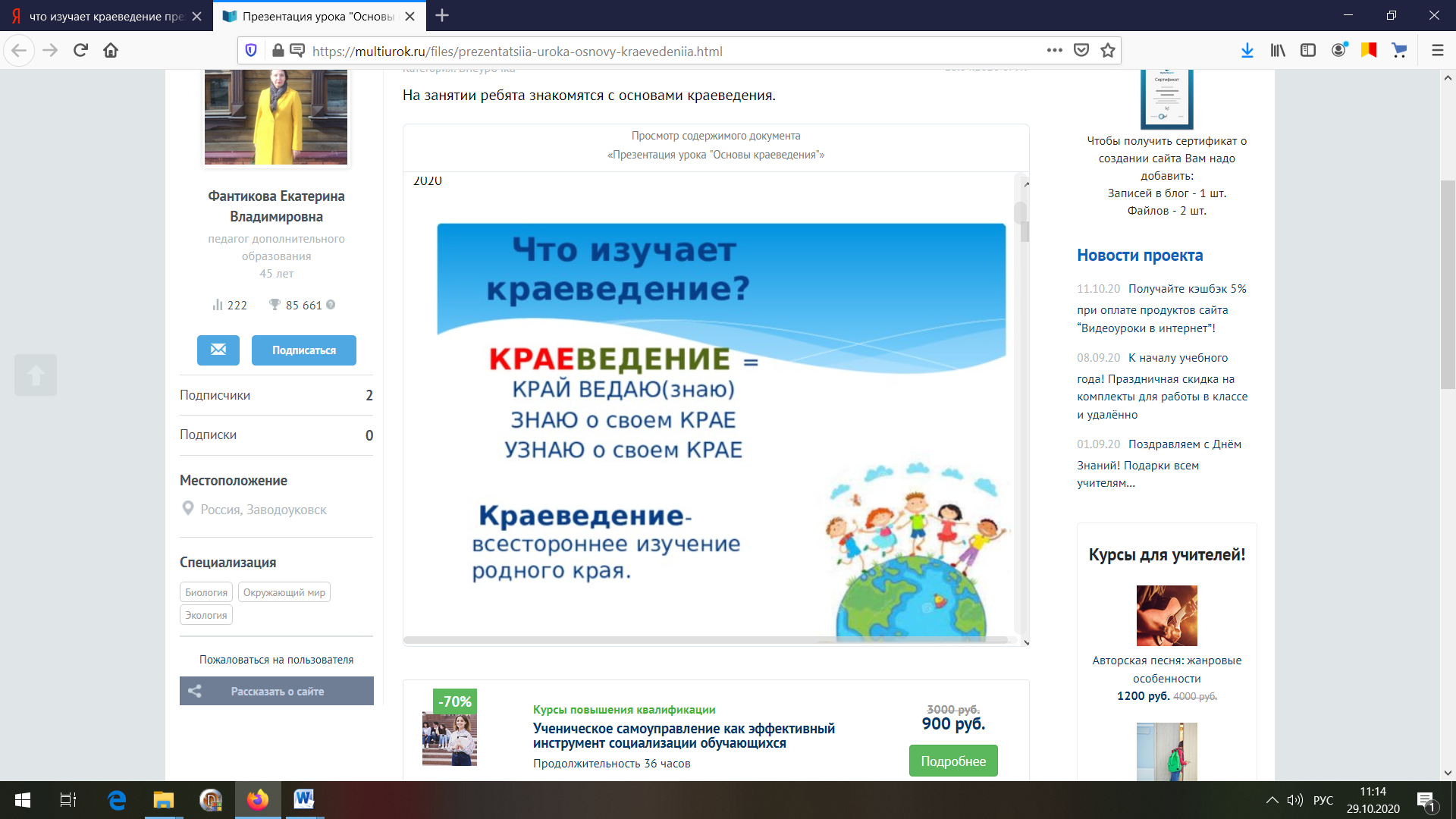Open the notification action center
This screenshot has height=819, width=1456.
coord(1426,801)
